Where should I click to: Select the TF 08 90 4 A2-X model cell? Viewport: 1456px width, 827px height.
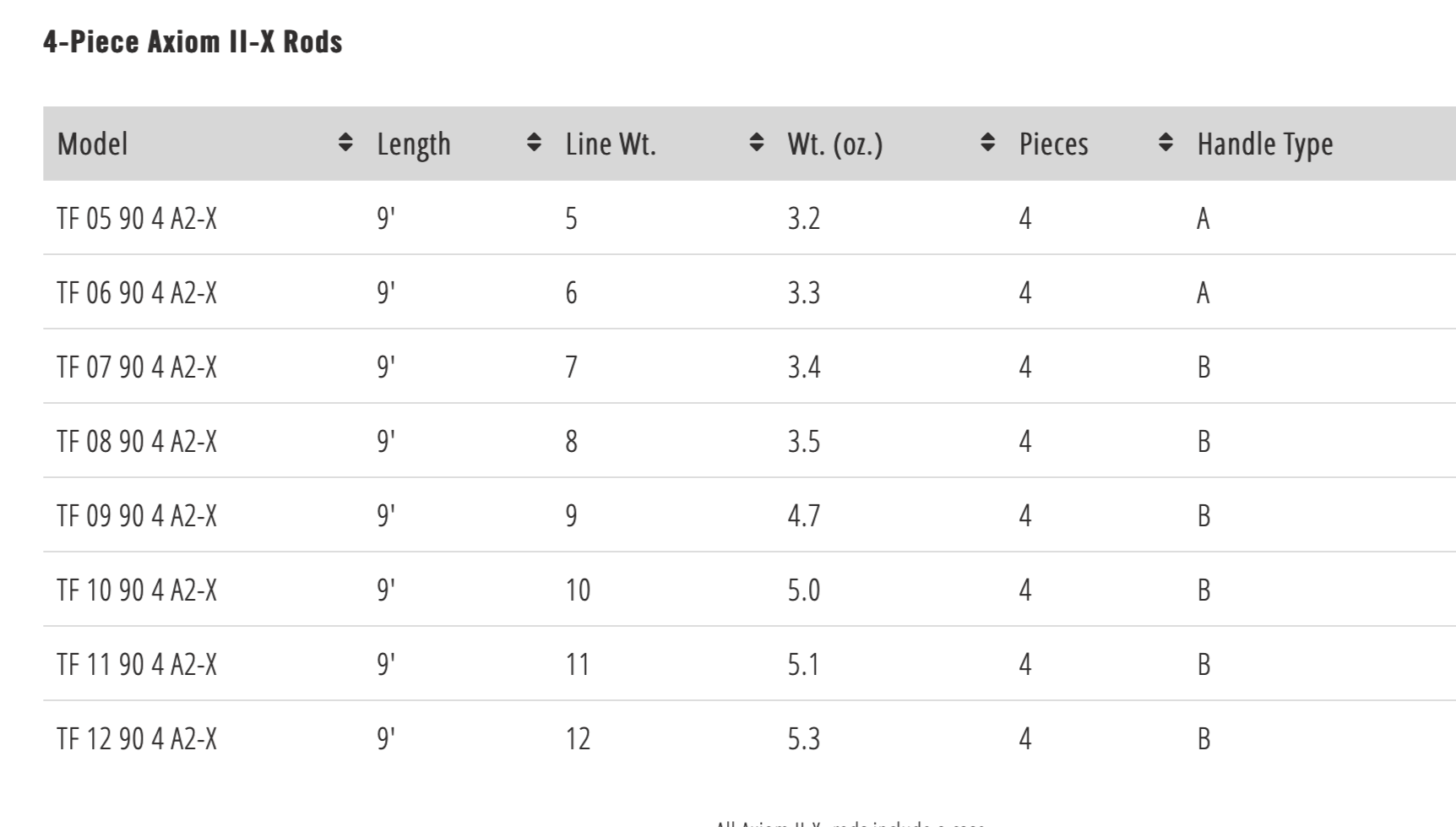pyautogui.click(x=137, y=442)
